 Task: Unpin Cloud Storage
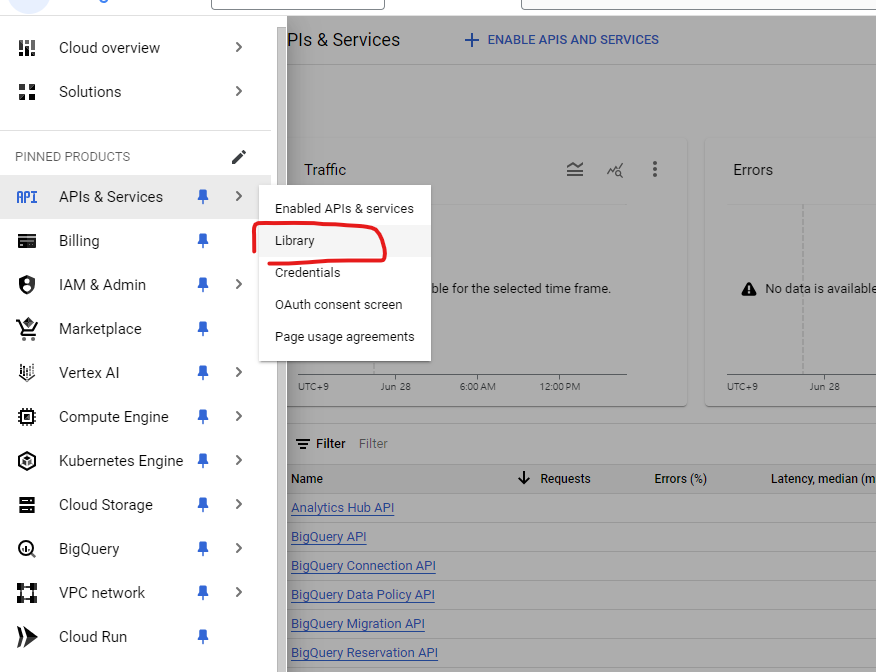[203, 505]
